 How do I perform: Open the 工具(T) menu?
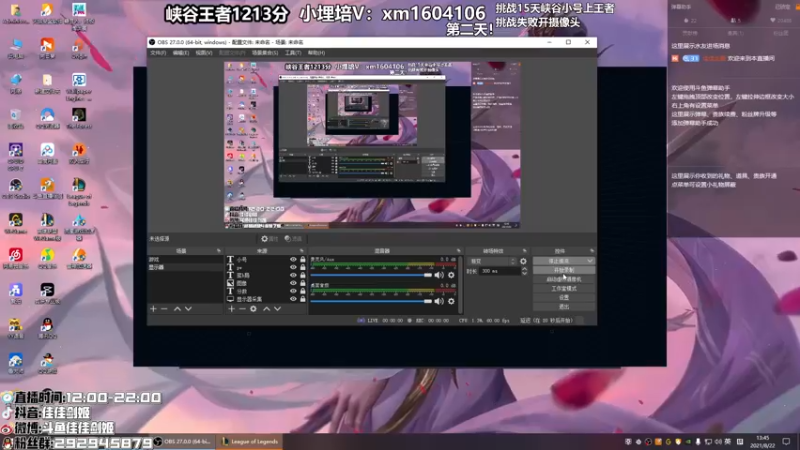pyautogui.click(x=293, y=53)
